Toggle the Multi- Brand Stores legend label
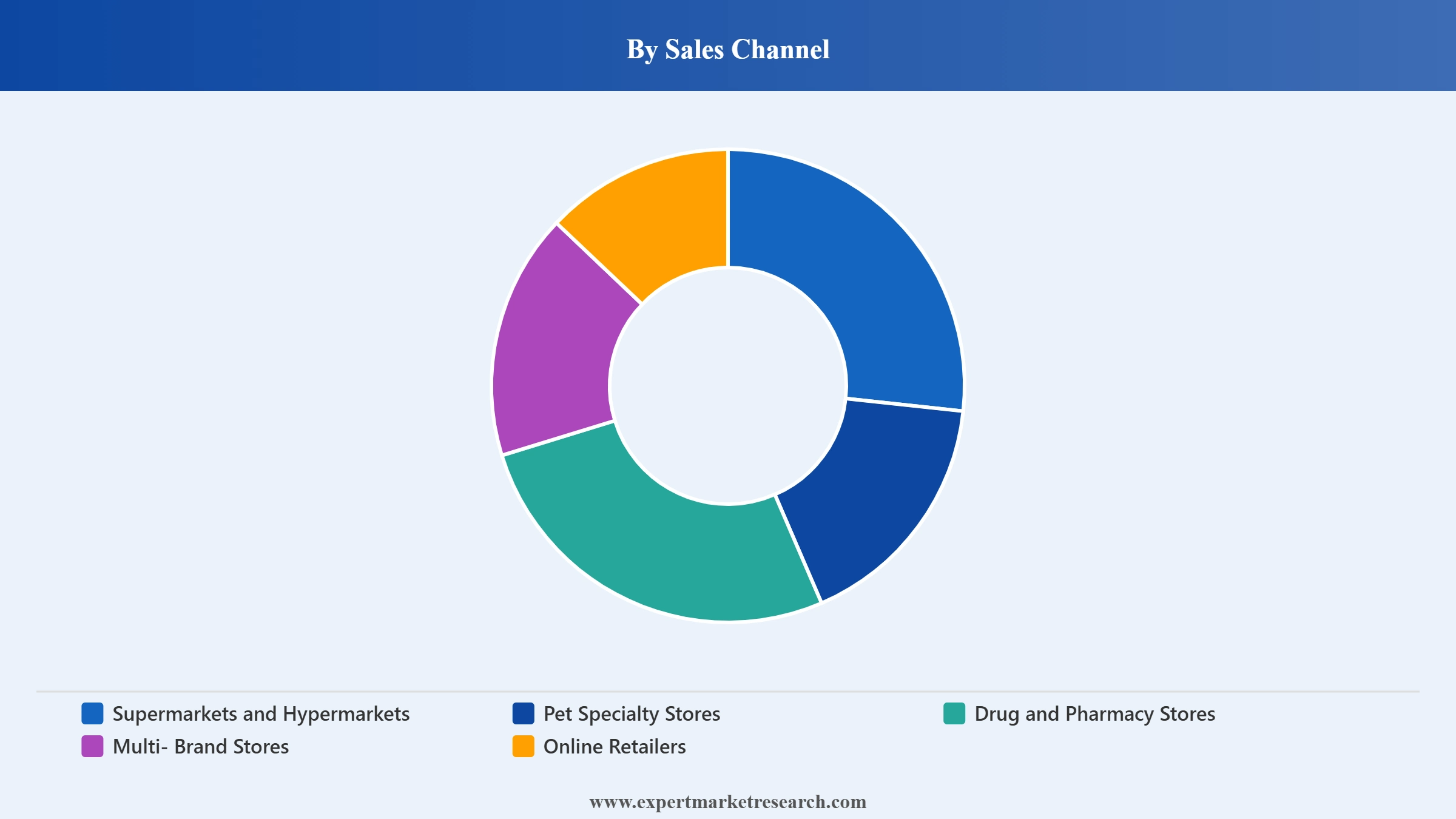The width and height of the screenshot is (1456, 819). [x=201, y=747]
